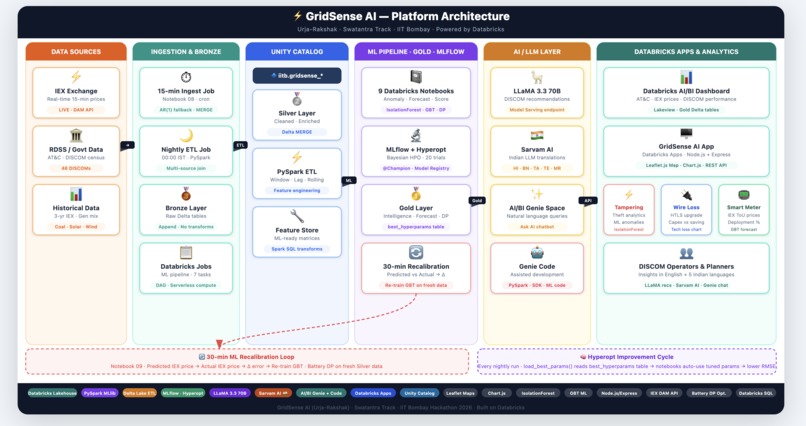The height and width of the screenshot is (426, 806).
Task: Click the Smart Meter device icon
Action: click(744, 195)
